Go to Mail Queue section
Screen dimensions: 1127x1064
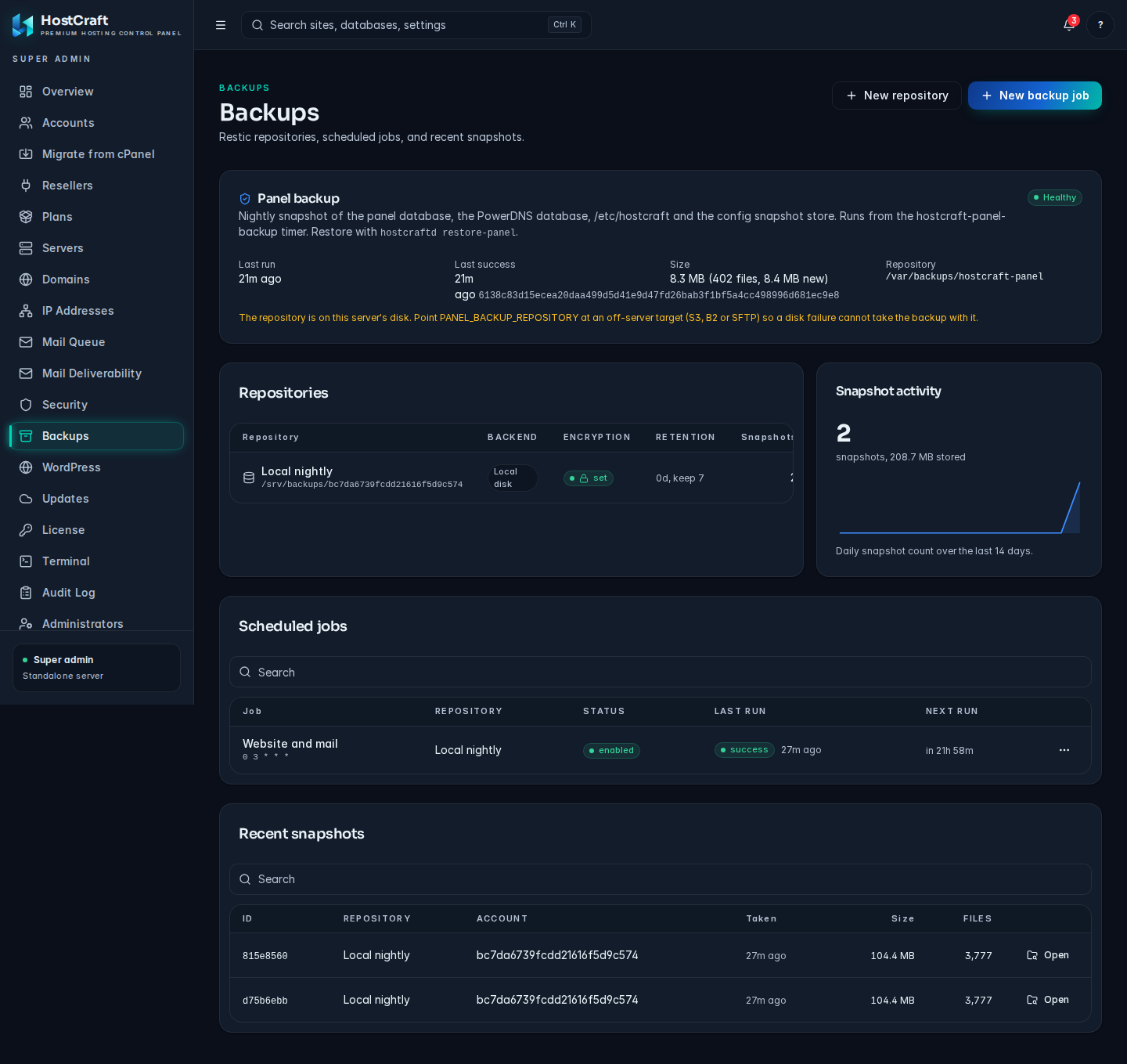tap(96, 342)
